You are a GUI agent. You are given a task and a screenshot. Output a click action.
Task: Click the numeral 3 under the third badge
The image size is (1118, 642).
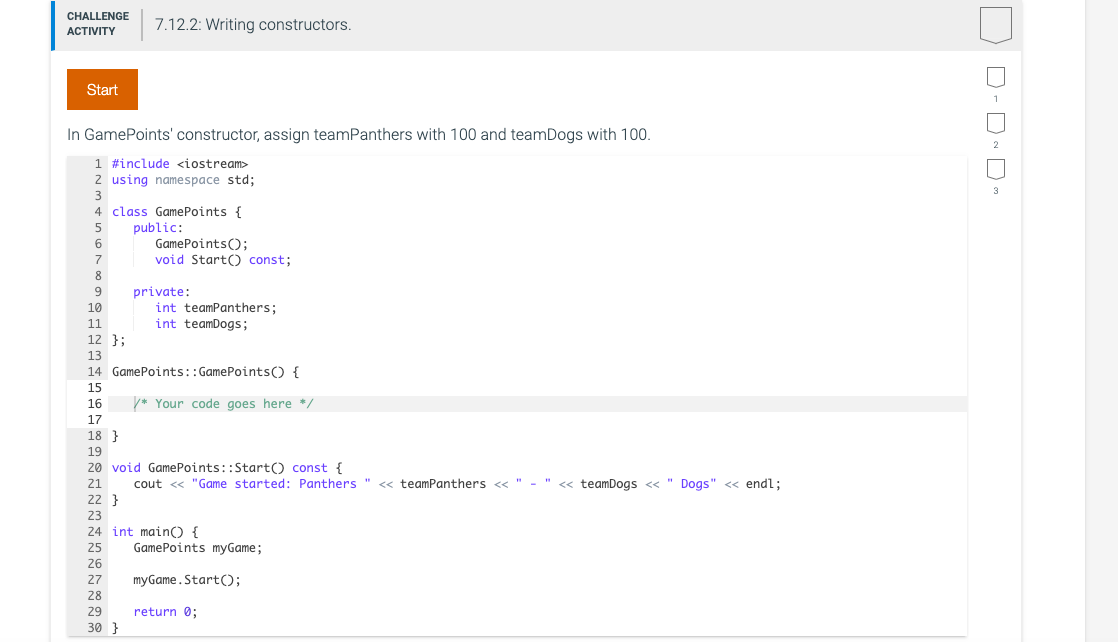point(995,191)
